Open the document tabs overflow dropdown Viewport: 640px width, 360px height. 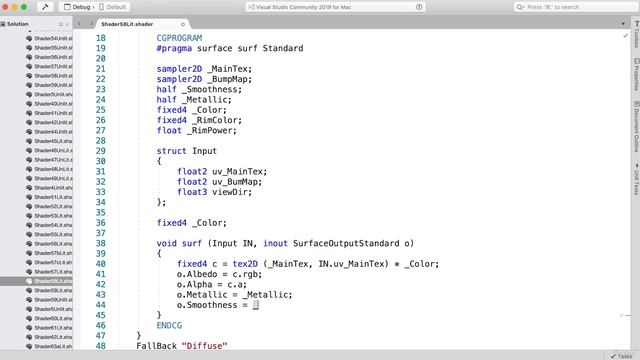pos(623,24)
